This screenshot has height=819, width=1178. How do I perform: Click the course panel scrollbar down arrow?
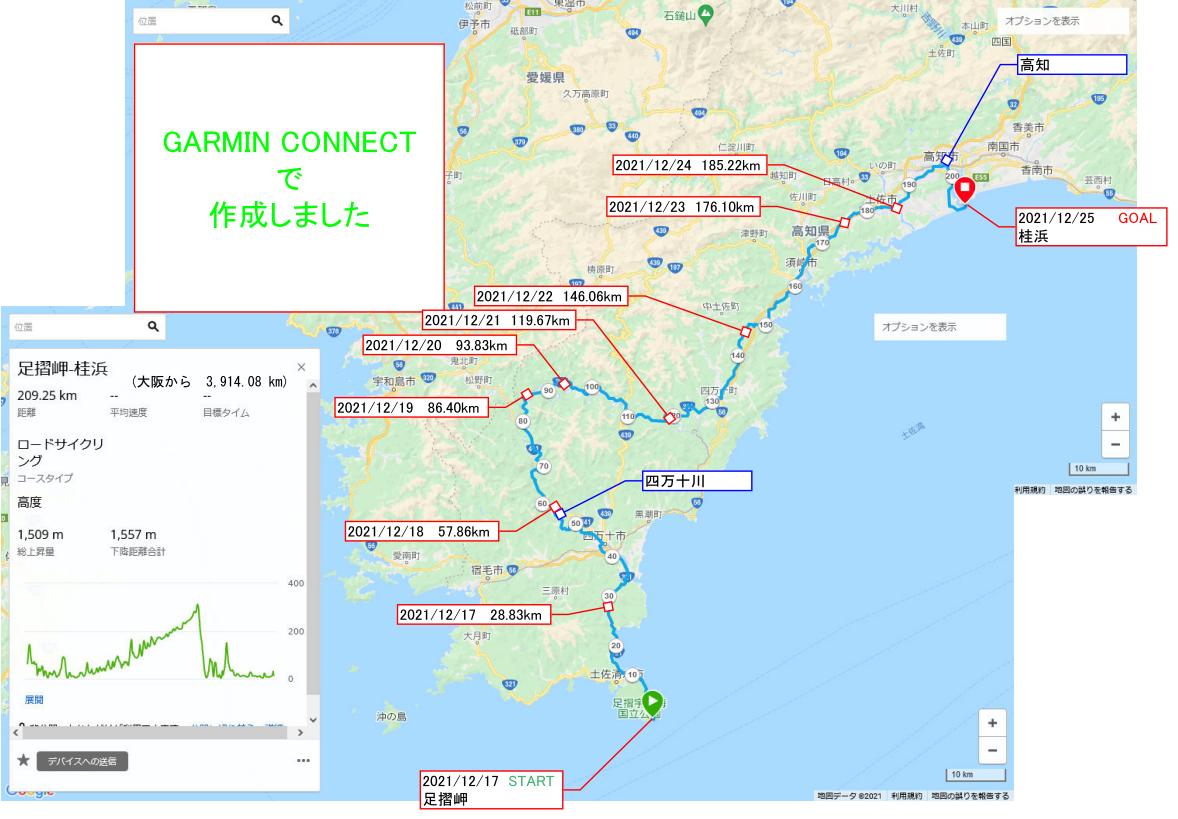pyautogui.click(x=313, y=719)
